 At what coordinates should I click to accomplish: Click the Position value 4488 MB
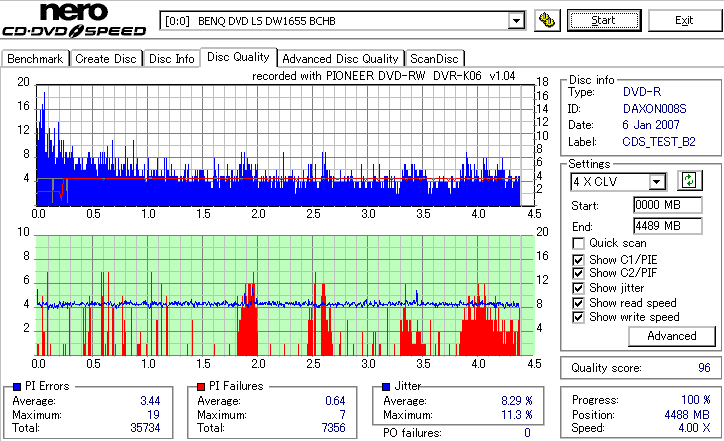point(687,414)
